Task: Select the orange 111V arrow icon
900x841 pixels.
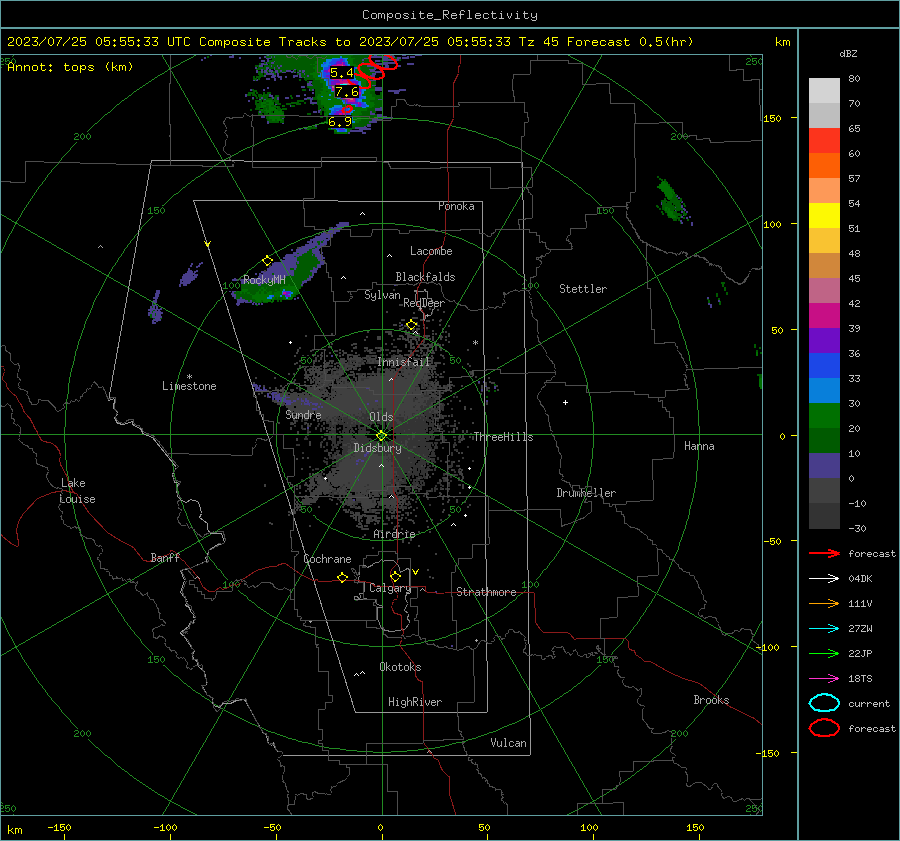Action: coord(824,603)
